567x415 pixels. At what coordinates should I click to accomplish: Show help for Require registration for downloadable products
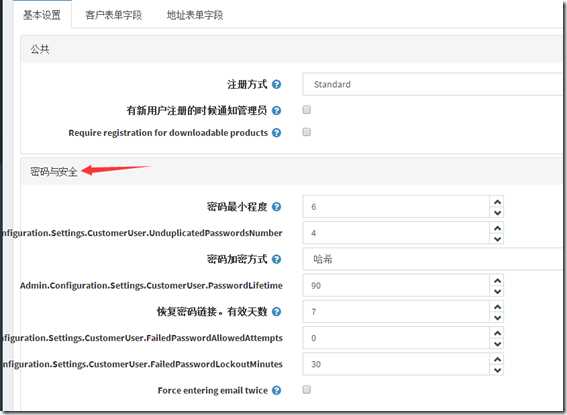(x=276, y=133)
